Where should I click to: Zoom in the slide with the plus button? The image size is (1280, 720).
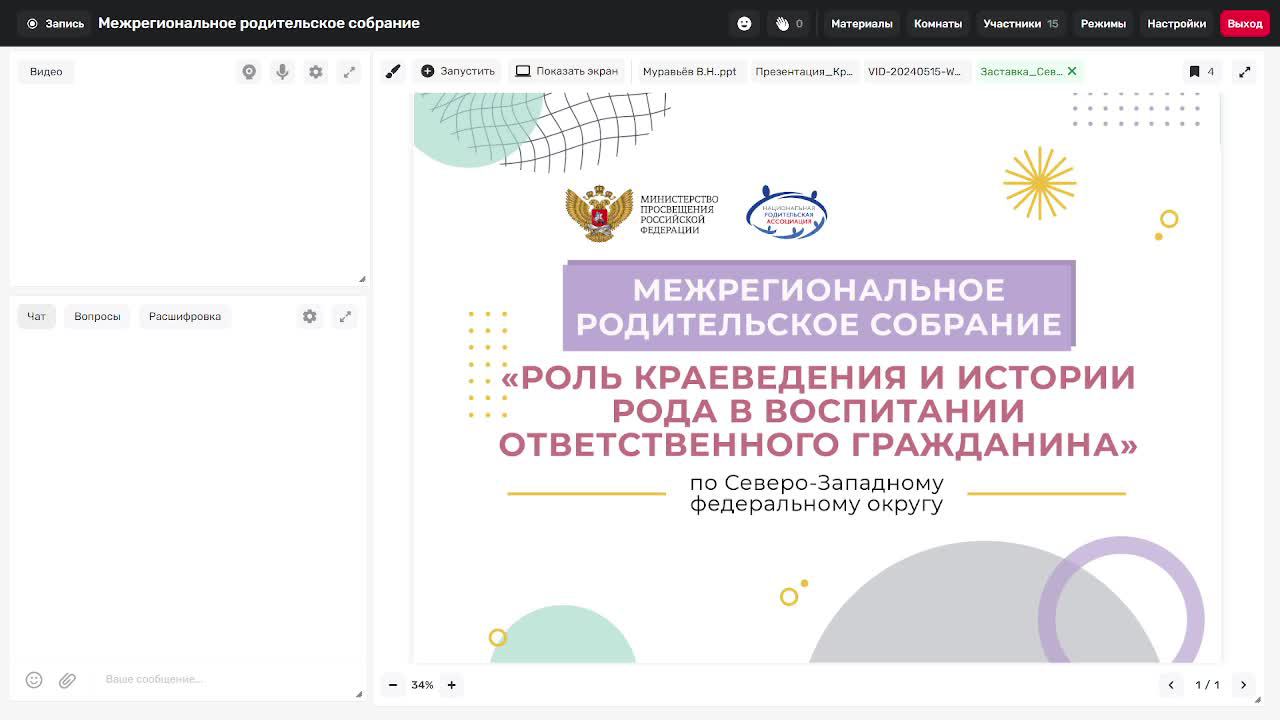[x=452, y=685]
